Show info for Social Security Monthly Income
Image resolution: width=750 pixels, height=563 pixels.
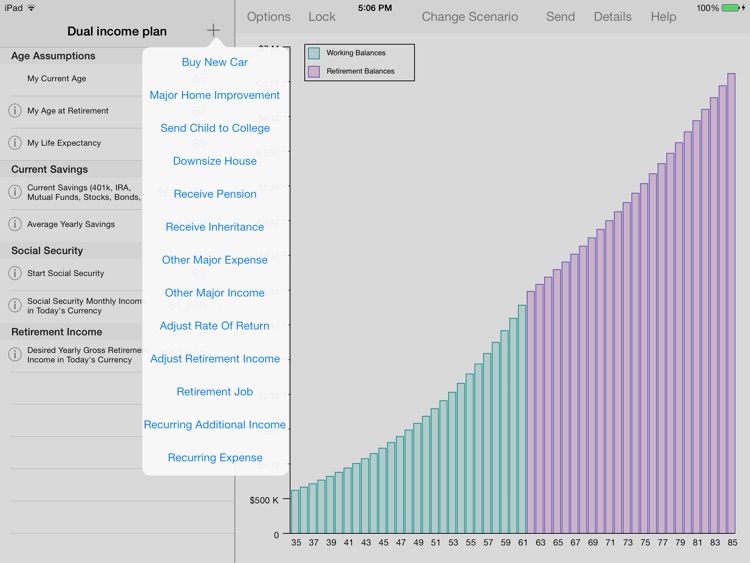click(15, 305)
